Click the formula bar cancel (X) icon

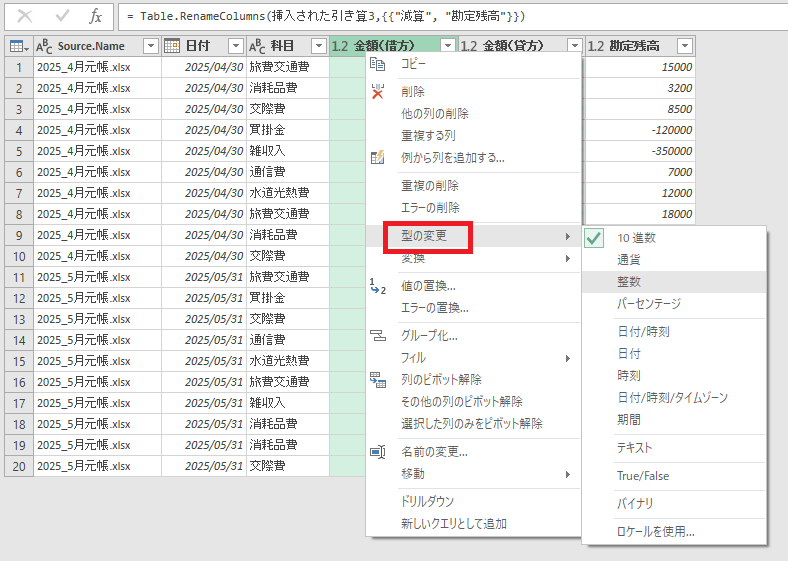[25, 16]
